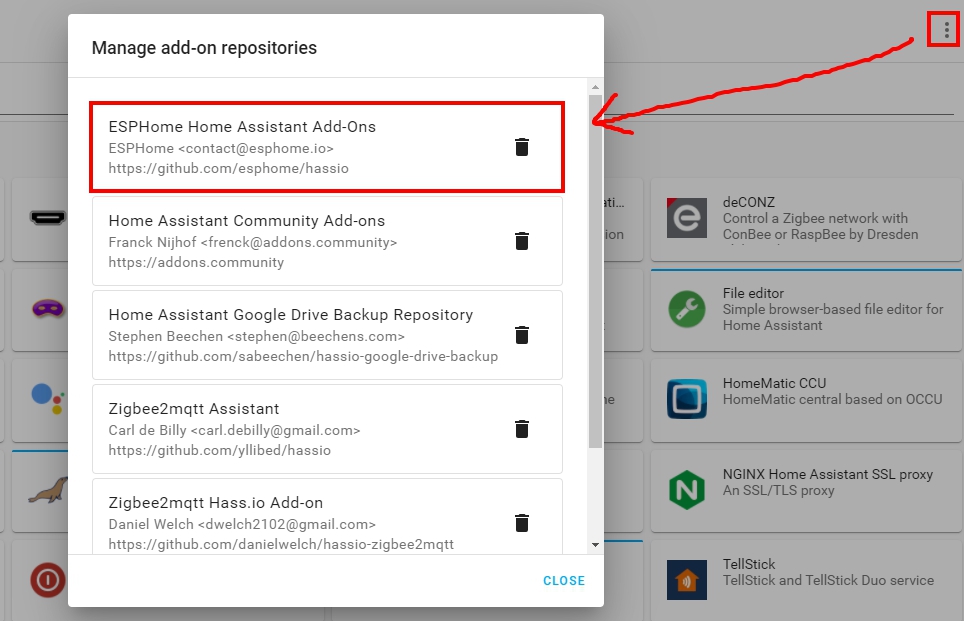Click the Stephen Beechen maintainer line

[256, 336]
